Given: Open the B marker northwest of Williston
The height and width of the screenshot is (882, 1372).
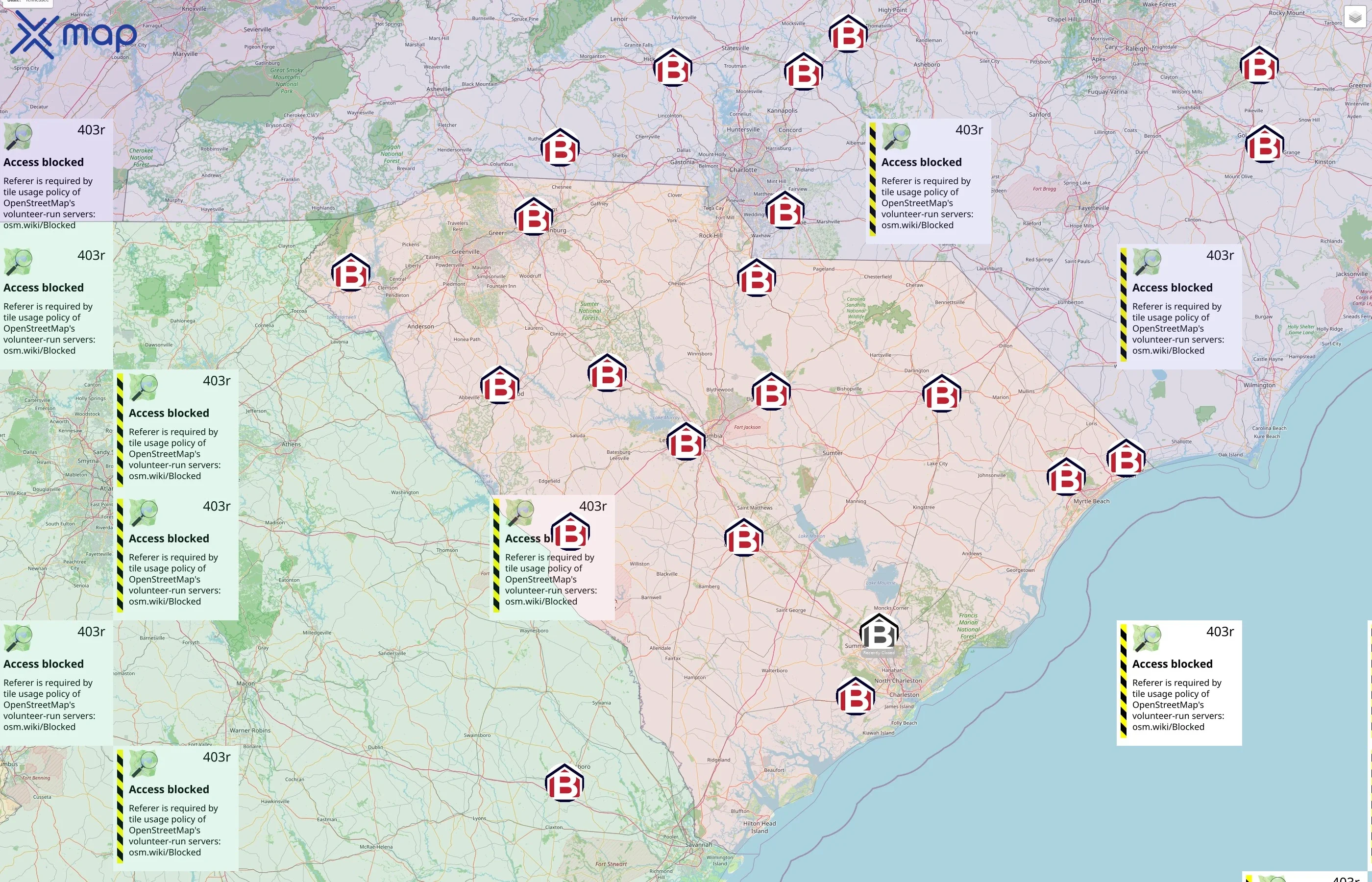Looking at the screenshot, I should [570, 532].
